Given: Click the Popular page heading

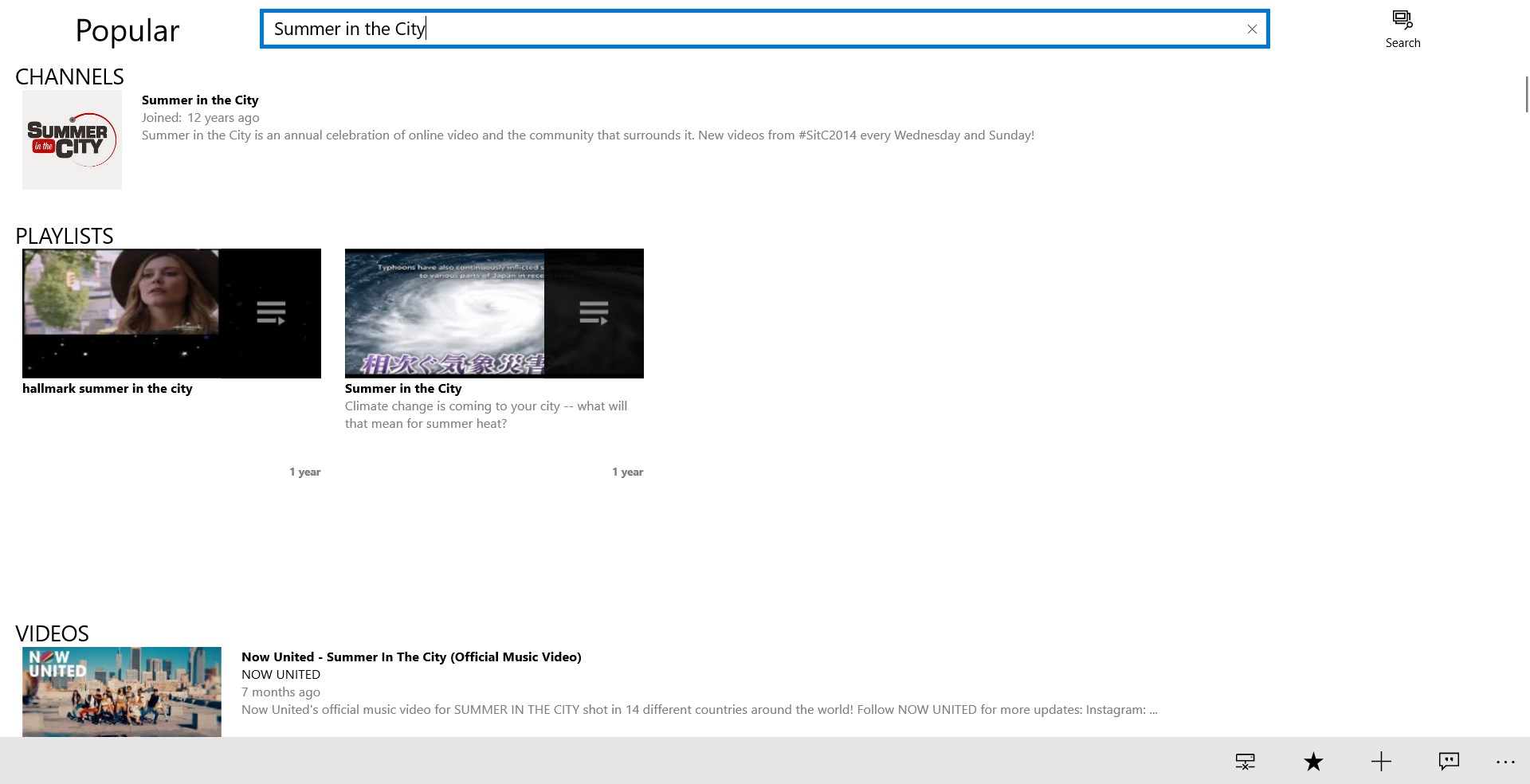Looking at the screenshot, I should 127,30.
